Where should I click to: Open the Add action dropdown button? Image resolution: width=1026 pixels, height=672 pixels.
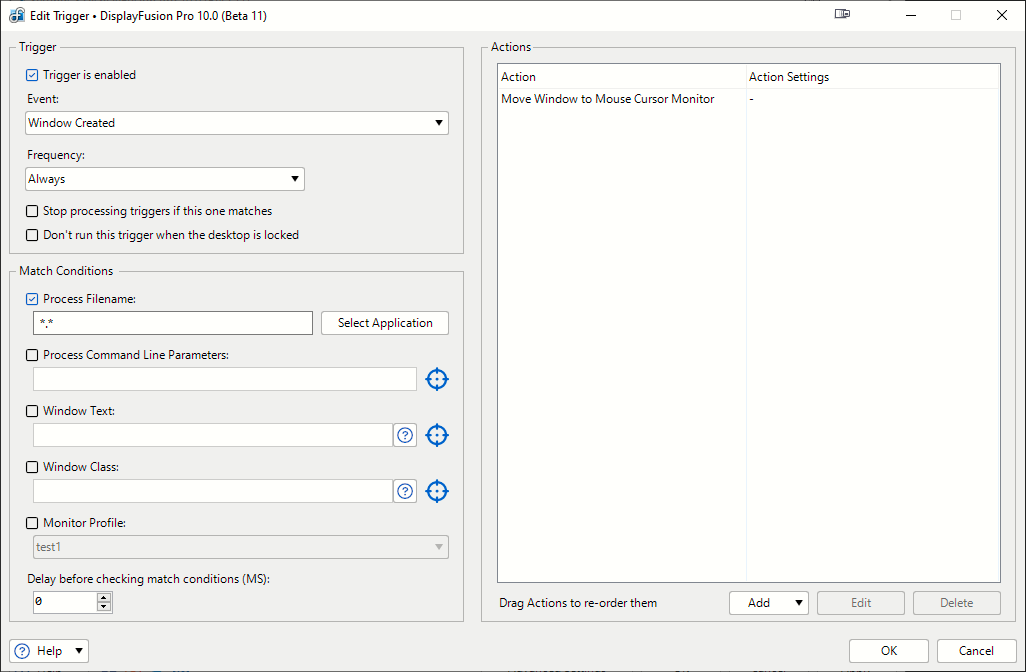(769, 603)
